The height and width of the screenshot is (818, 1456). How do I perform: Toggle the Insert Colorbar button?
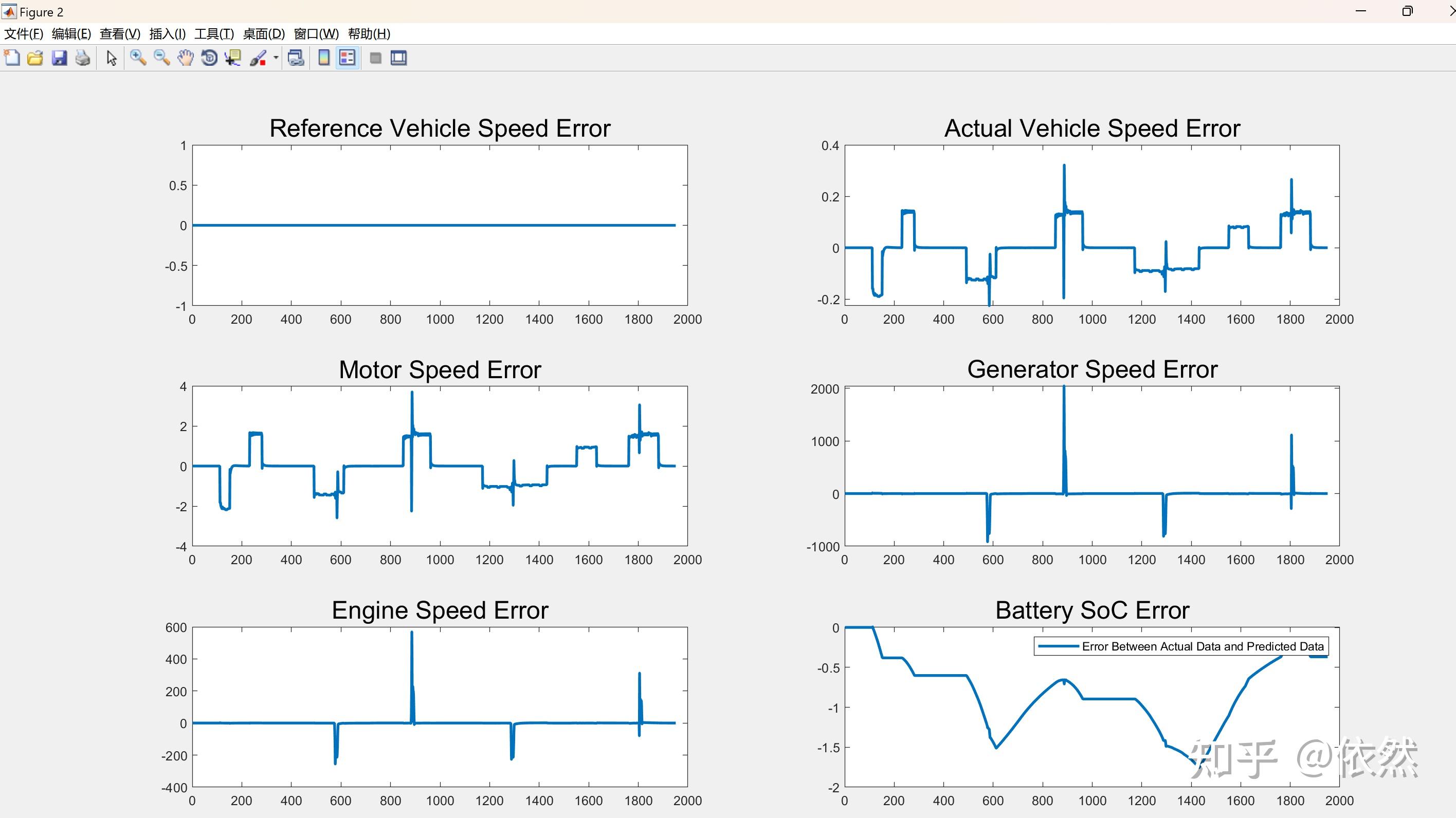(324, 58)
